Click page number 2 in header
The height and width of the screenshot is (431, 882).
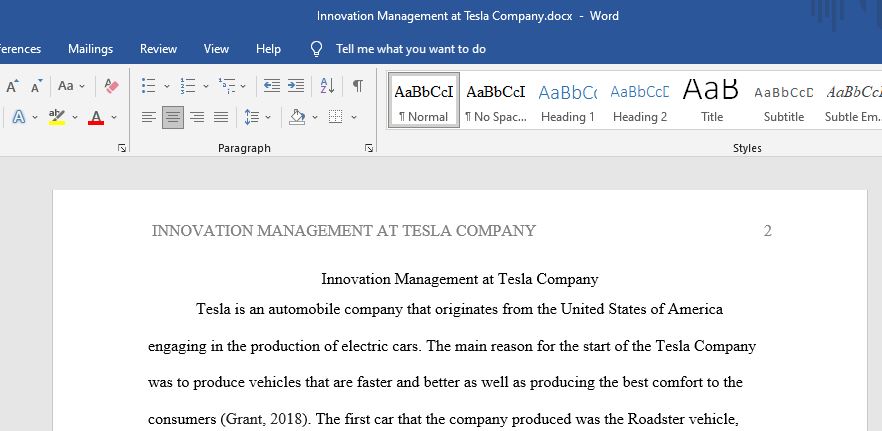point(768,231)
